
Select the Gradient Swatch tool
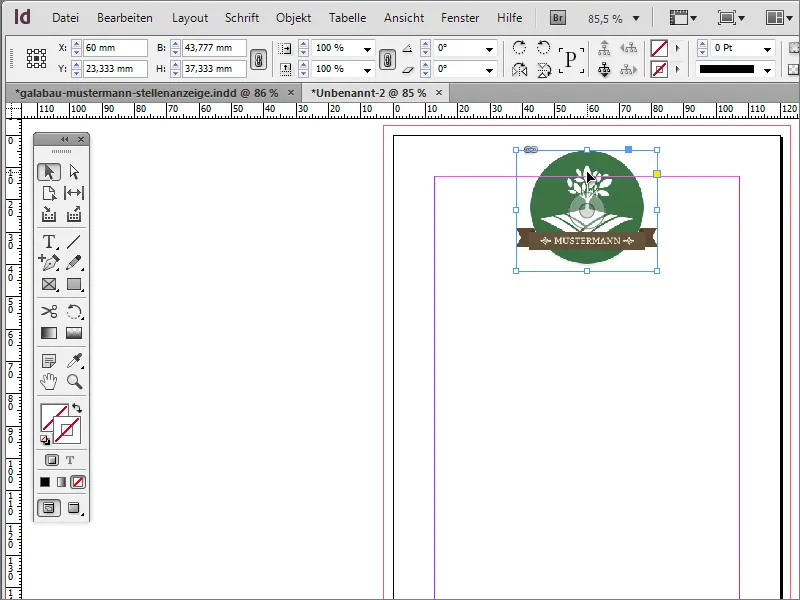(x=49, y=333)
